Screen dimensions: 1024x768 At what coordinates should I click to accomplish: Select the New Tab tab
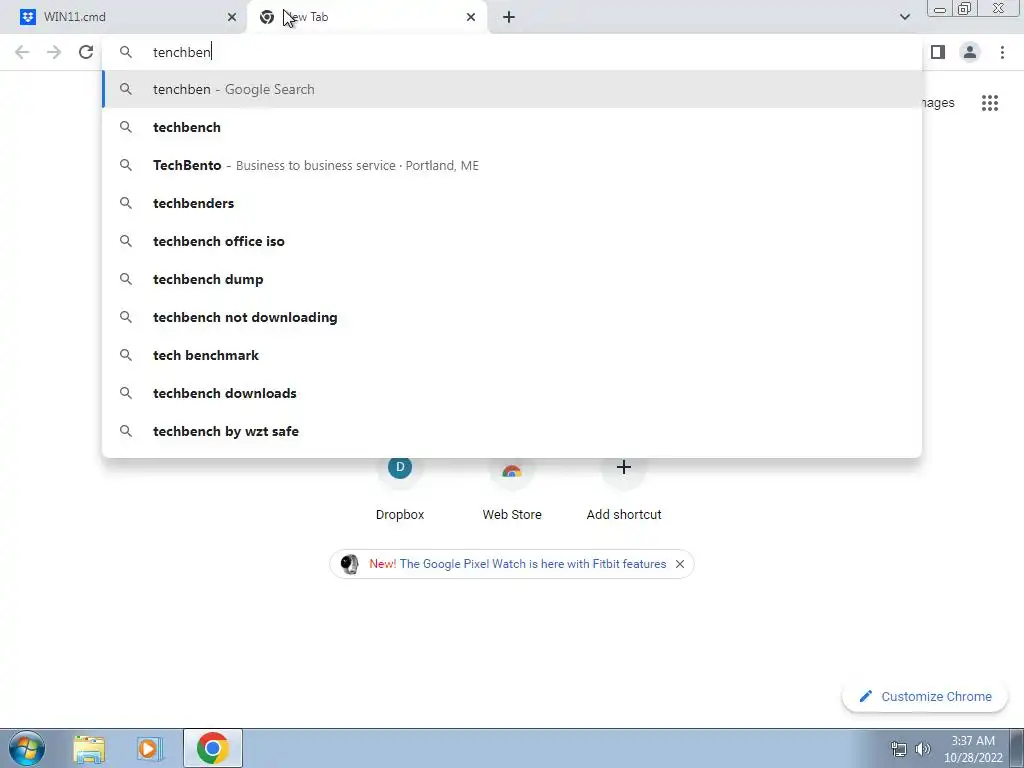[367, 17]
